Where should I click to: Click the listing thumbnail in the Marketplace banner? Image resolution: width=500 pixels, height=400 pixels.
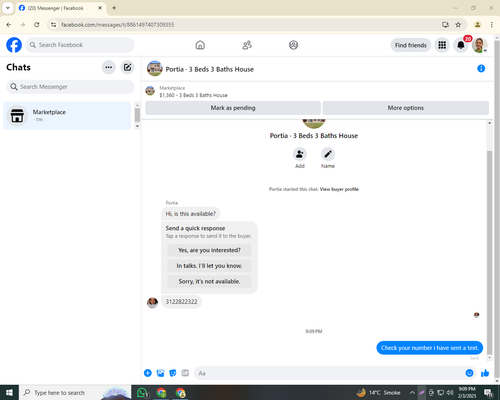click(150, 91)
